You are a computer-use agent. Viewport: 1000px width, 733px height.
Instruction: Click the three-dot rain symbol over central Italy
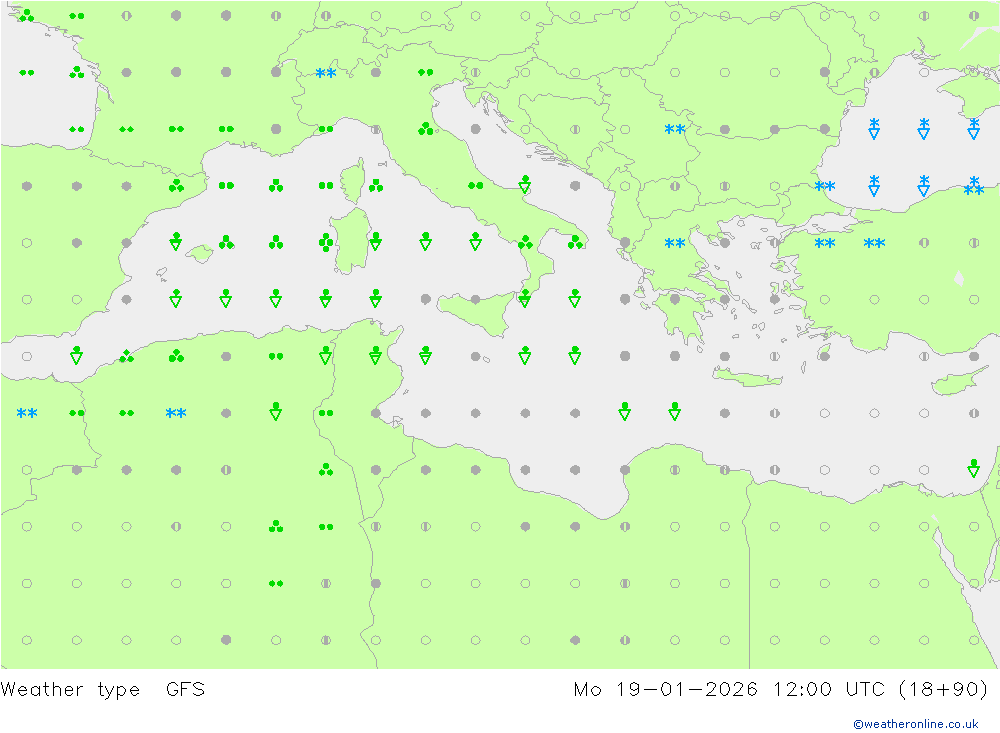pyautogui.click(x=425, y=130)
